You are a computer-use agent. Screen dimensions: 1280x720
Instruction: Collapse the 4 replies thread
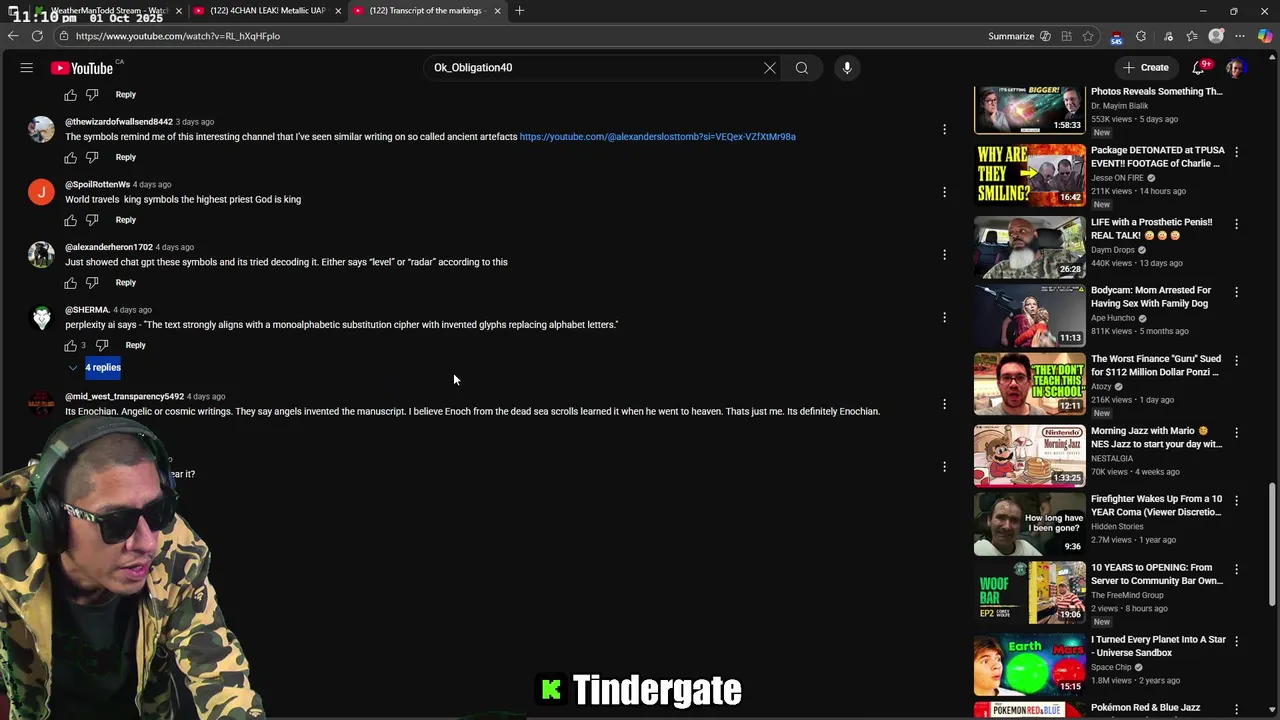click(94, 368)
